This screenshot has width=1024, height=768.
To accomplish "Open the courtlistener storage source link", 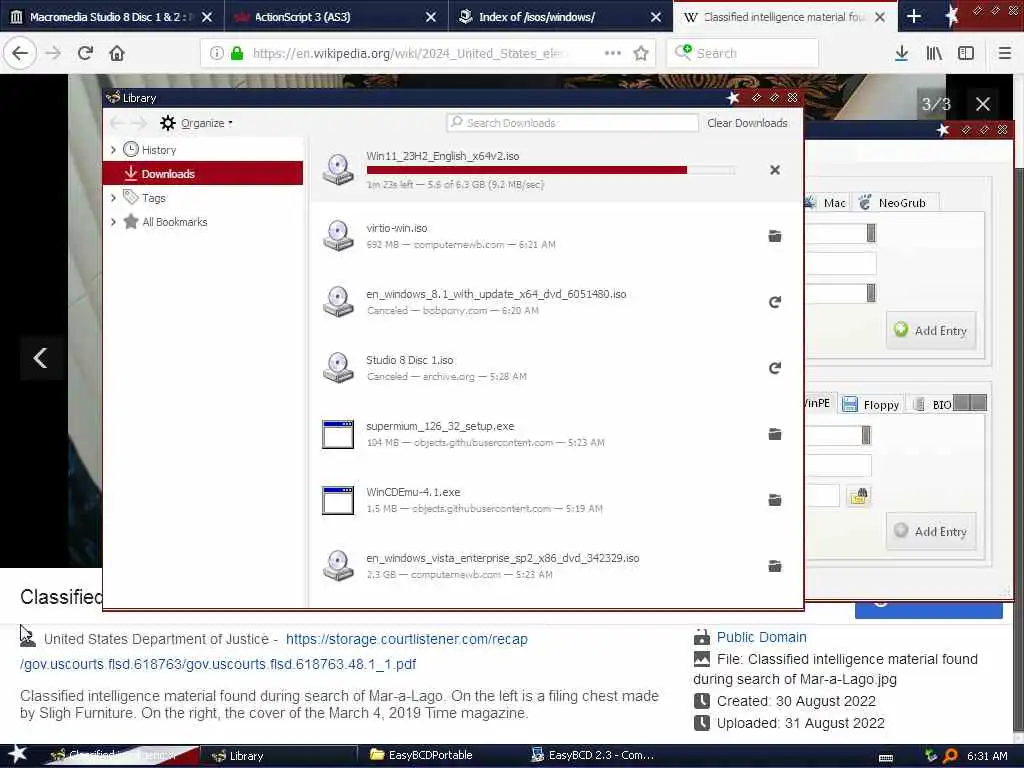I will (406, 639).
